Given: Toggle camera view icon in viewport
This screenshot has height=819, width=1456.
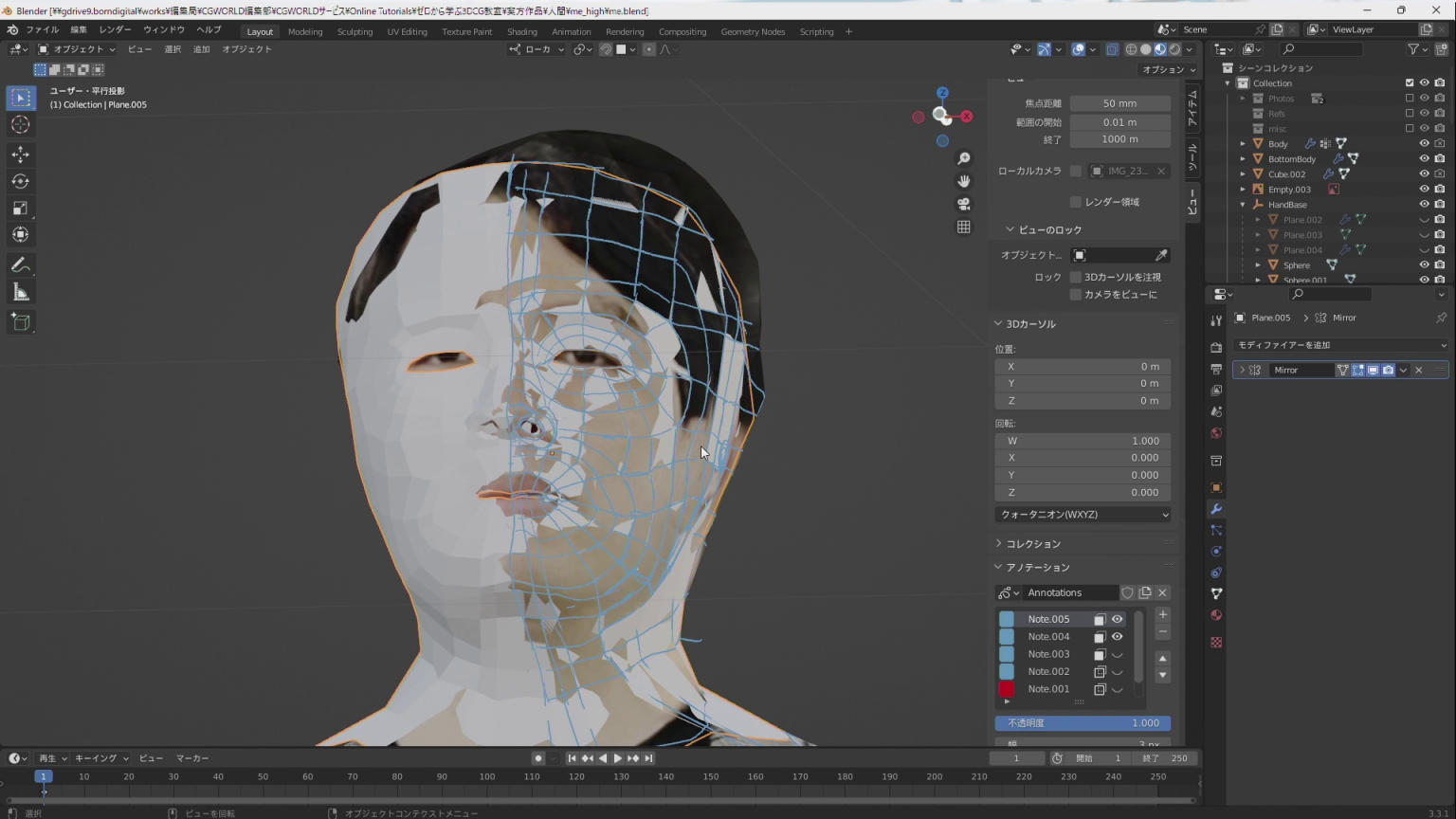Looking at the screenshot, I should (963, 204).
